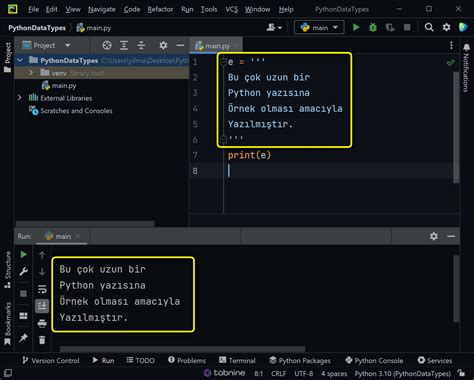
Task: Jump down the stack trace arrow
Action: pyautogui.click(x=42, y=272)
